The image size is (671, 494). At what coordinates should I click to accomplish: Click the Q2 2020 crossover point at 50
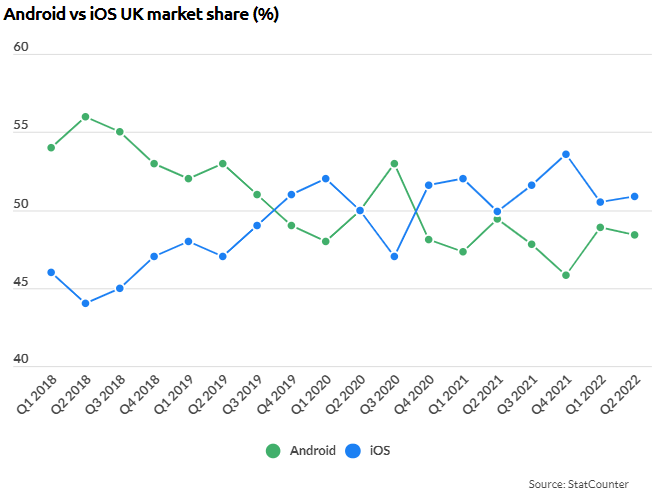tap(360, 211)
